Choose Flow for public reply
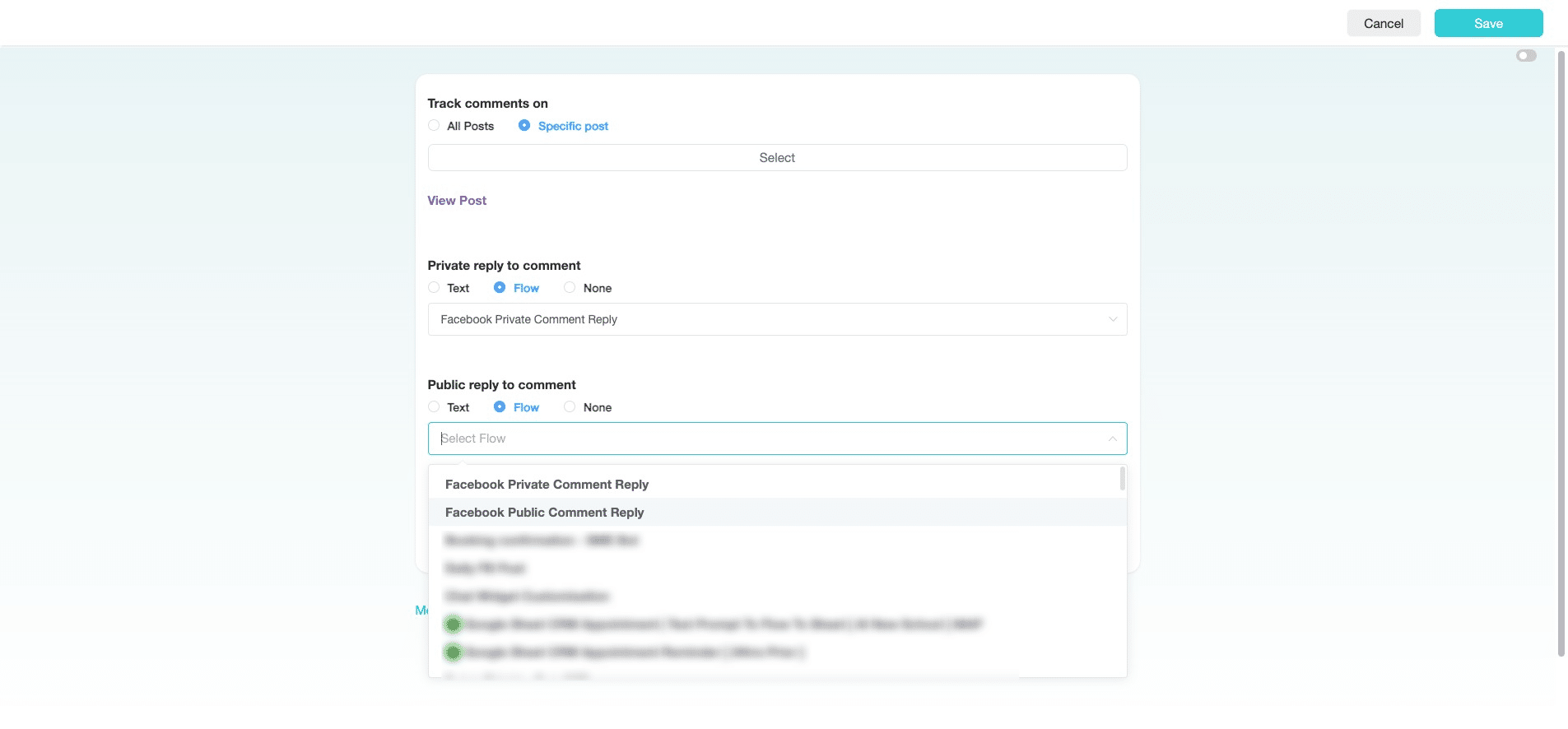 [500, 407]
